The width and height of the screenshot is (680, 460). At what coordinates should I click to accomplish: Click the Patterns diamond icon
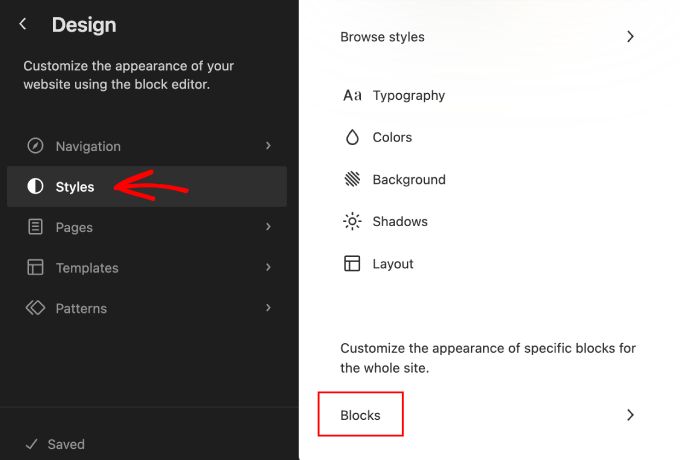36,308
